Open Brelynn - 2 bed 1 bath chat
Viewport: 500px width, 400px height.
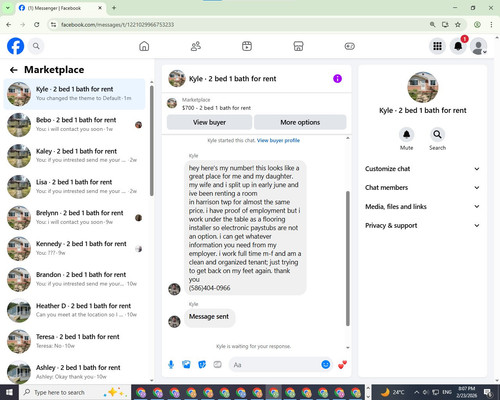pyautogui.click(x=75, y=218)
